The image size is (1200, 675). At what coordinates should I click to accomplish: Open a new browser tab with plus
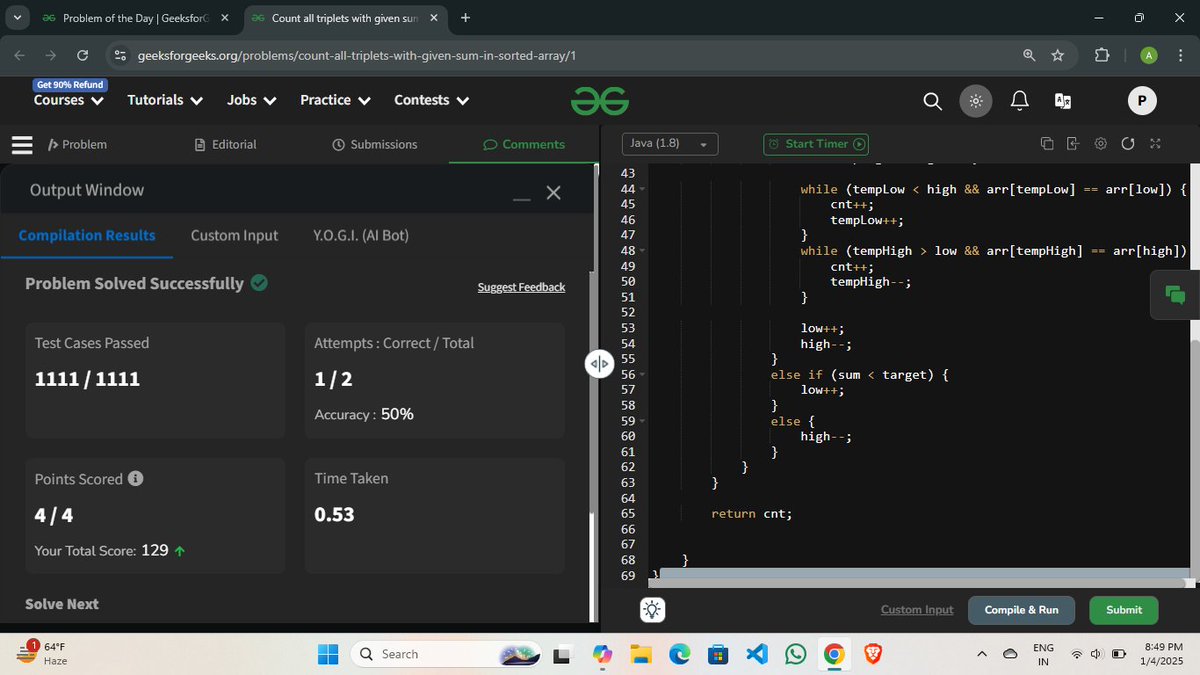point(466,18)
